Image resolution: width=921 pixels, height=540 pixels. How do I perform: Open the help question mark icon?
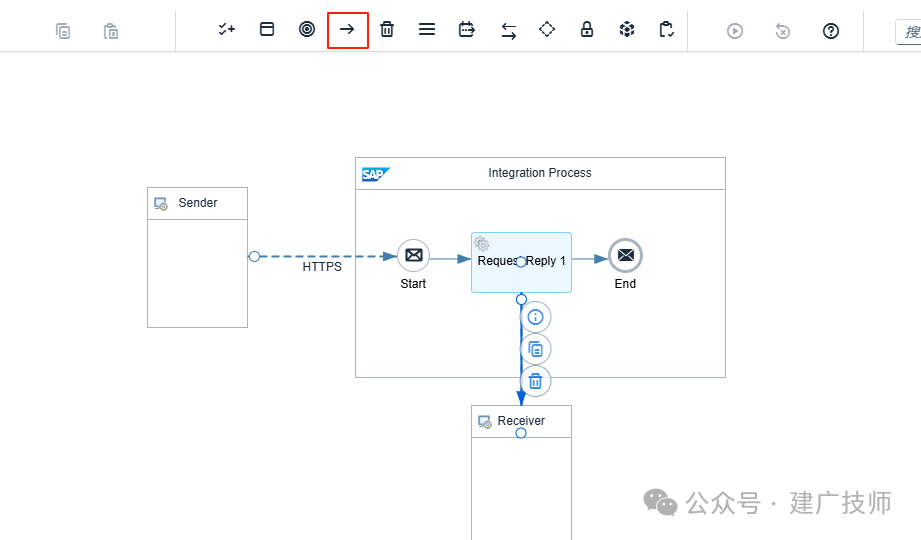coord(831,31)
